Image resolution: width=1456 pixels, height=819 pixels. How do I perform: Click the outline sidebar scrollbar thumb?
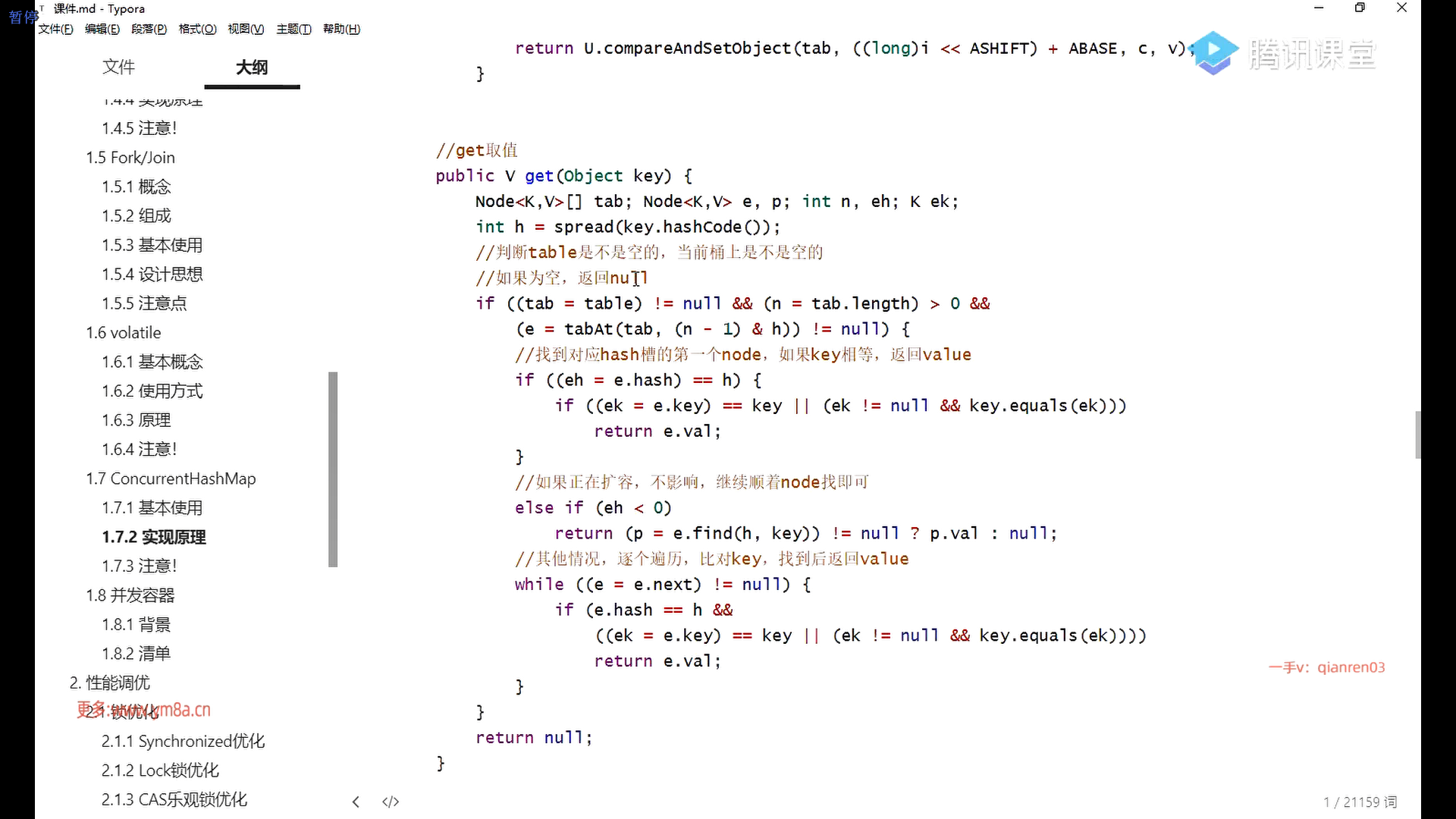click(333, 469)
